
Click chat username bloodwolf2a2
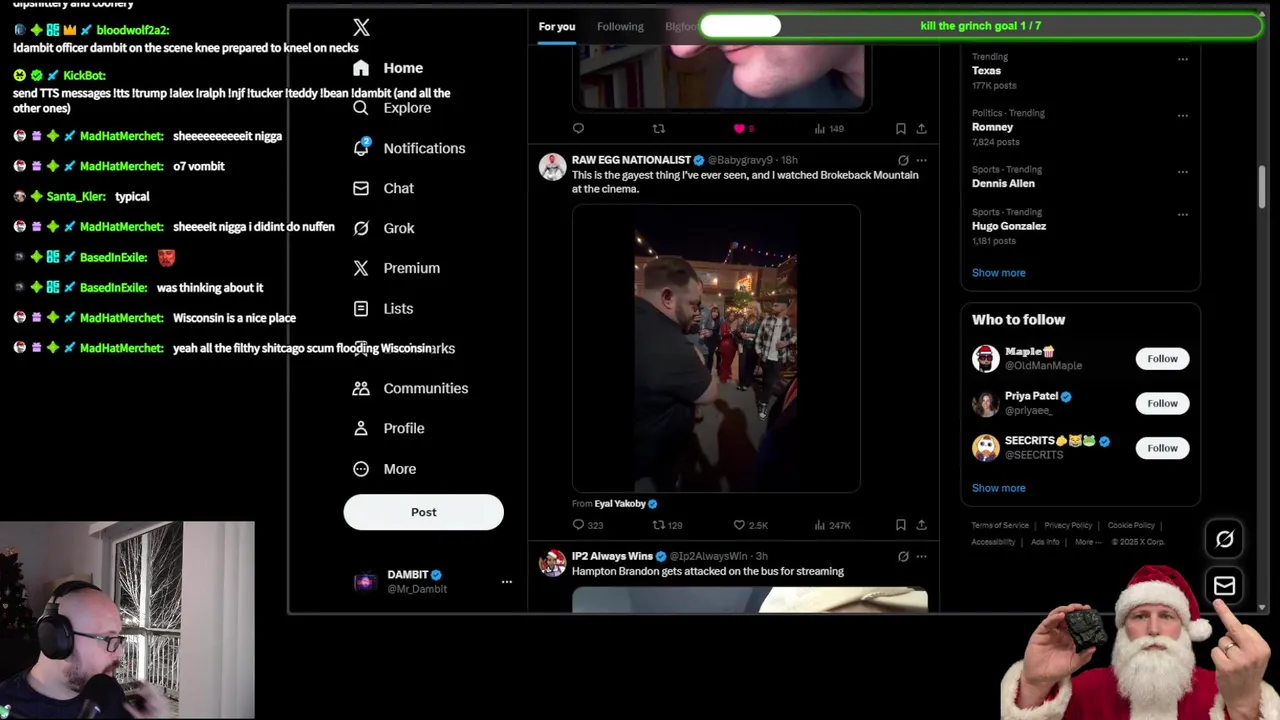(x=133, y=30)
